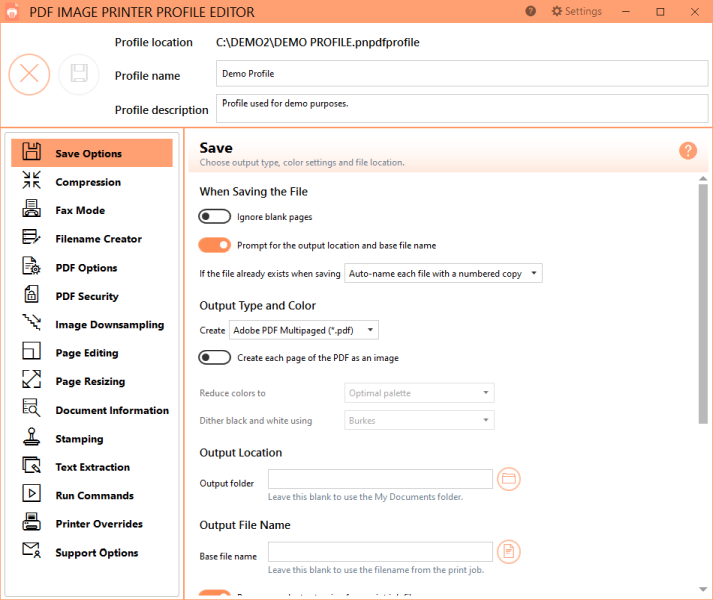
Task: Click the Filename Creator pencil icon
Action: (31, 237)
